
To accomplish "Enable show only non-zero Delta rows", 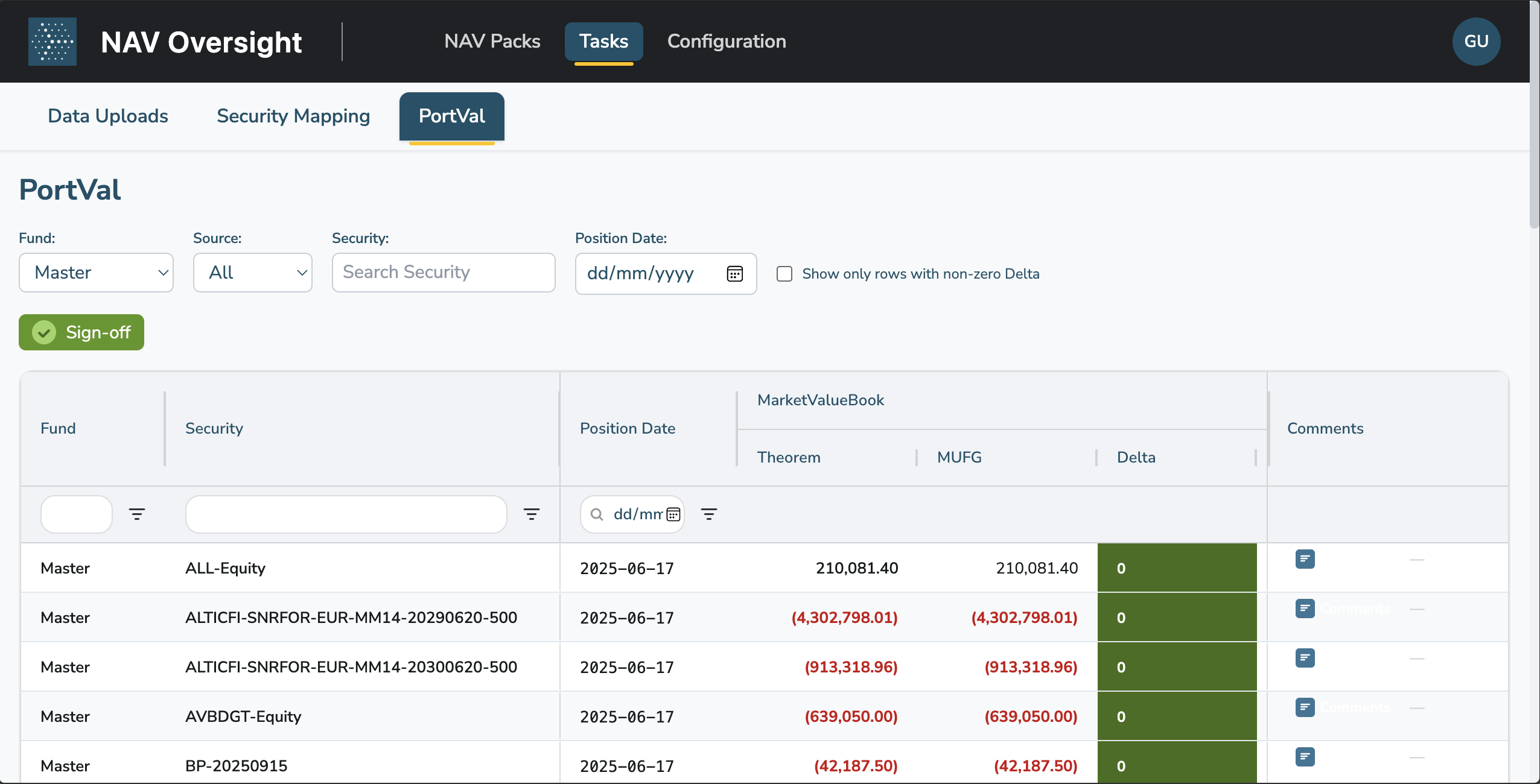I will 784,274.
